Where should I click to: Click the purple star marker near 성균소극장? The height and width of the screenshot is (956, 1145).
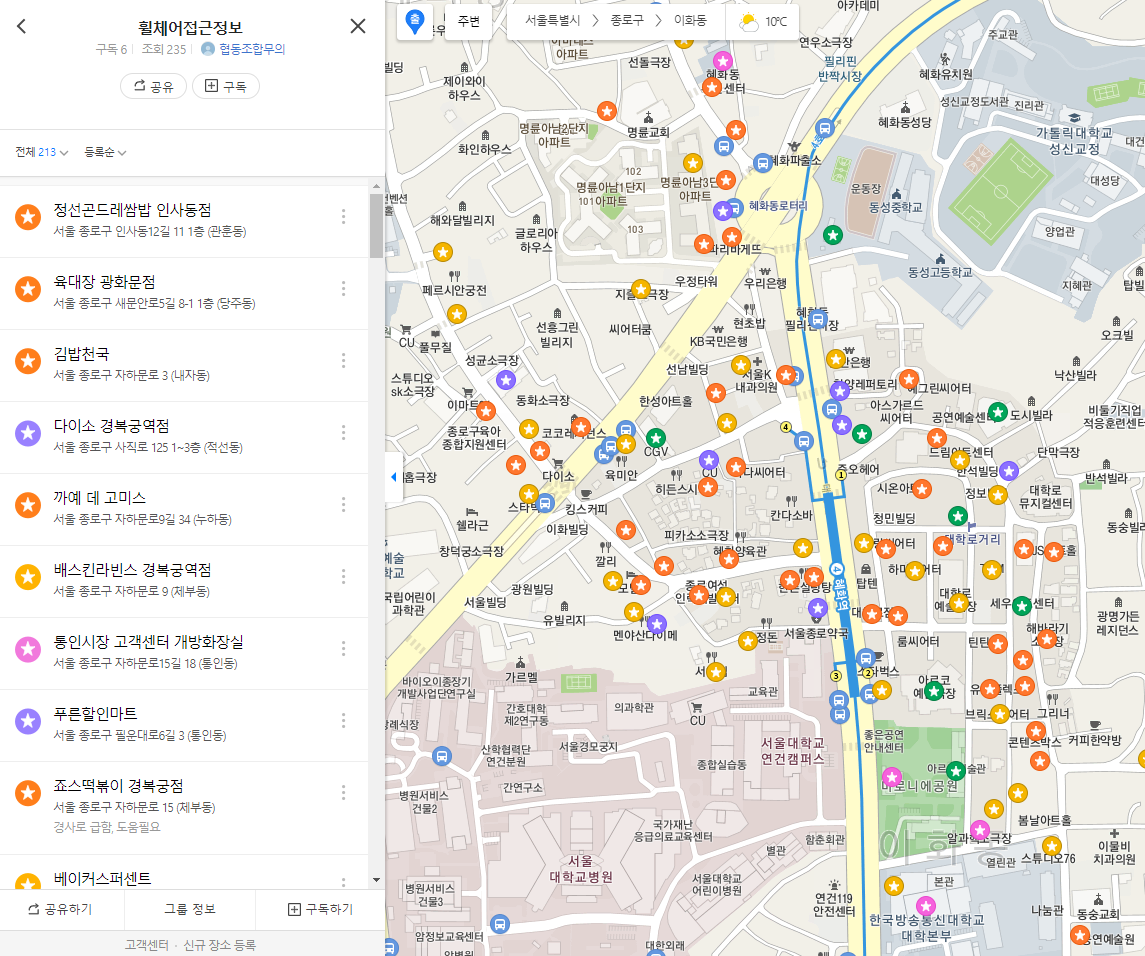click(x=506, y=380)
